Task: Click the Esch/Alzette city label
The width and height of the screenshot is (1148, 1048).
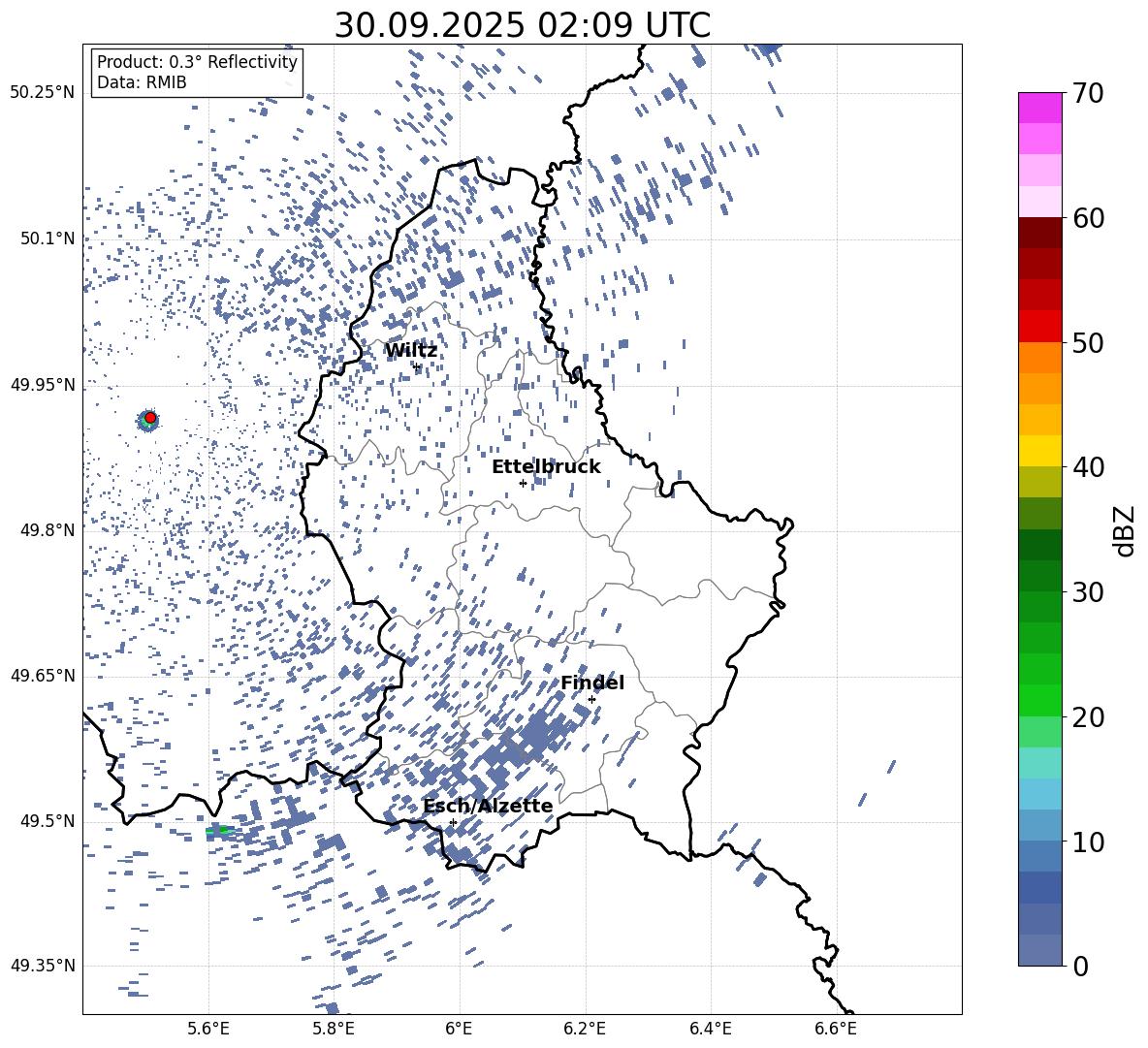Action: click(x=488, y=806)
